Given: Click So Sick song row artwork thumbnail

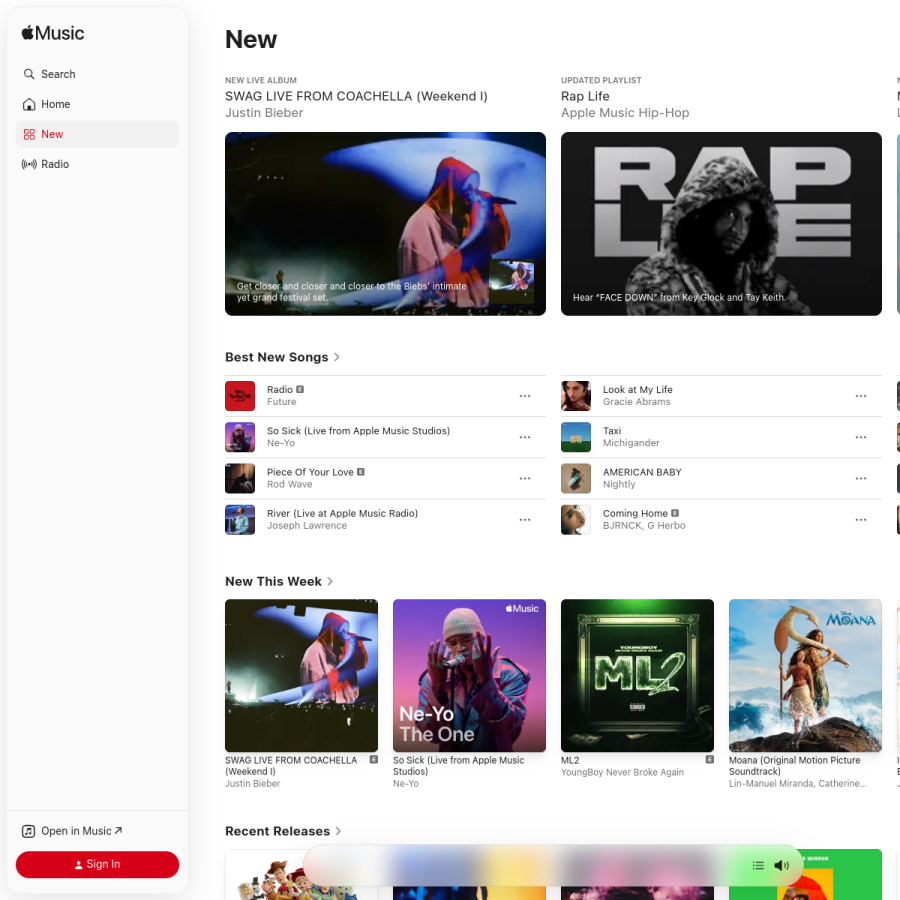Looking at the screenshot, I should click(240, 437).
